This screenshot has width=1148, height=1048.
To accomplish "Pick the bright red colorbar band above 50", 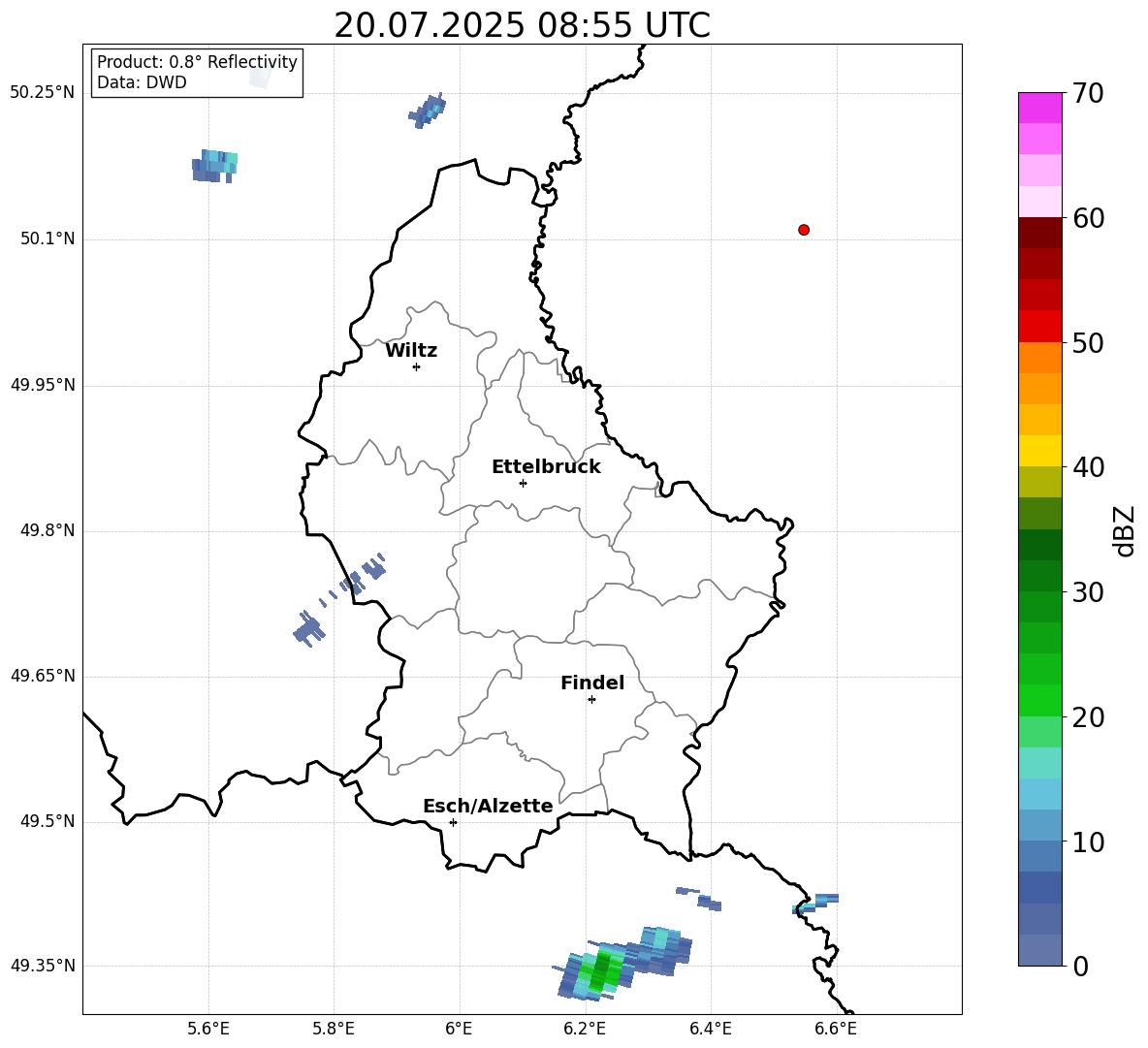I will [1039, 327].
